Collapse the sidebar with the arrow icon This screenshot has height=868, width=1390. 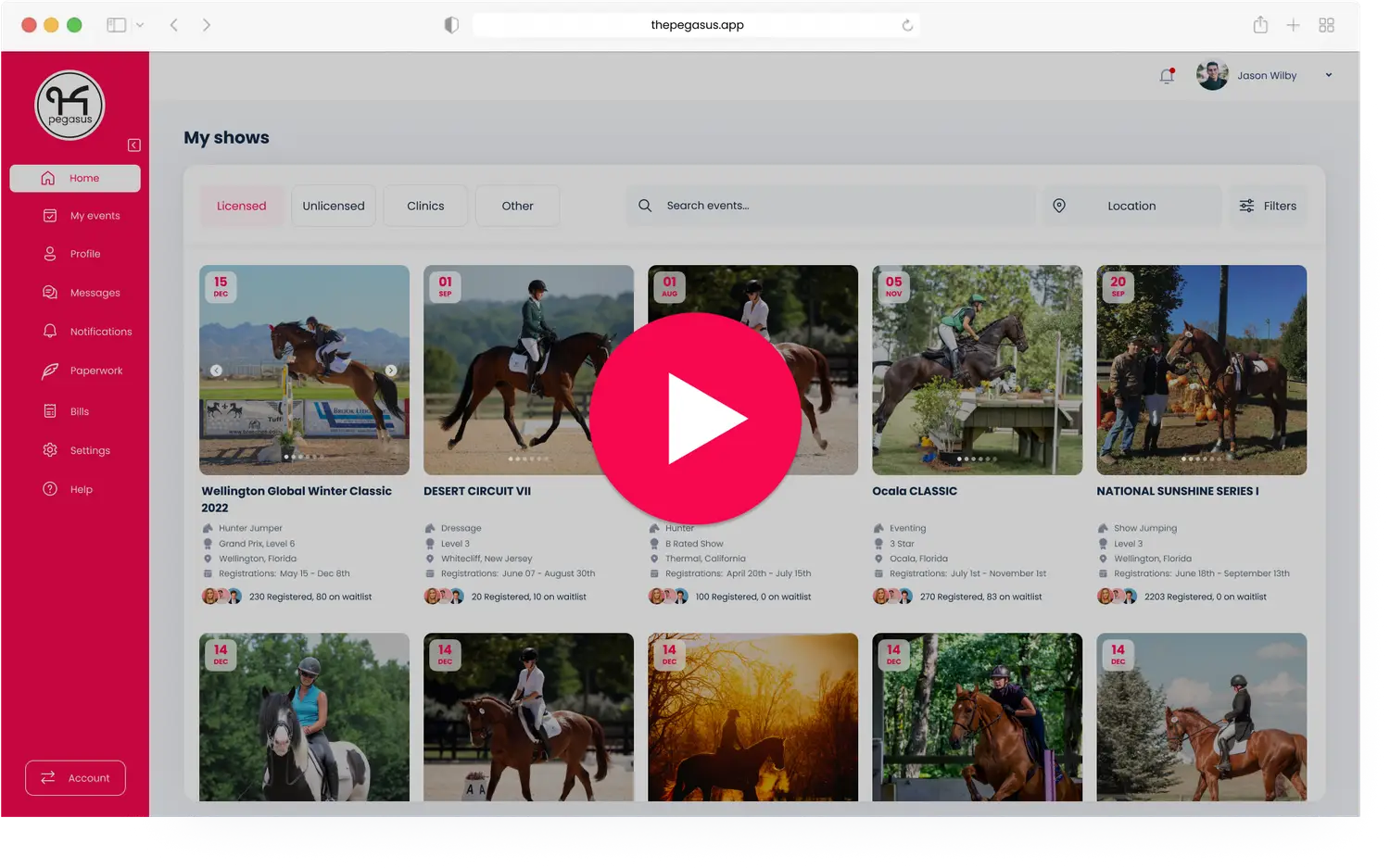click(x=134, y=145)
